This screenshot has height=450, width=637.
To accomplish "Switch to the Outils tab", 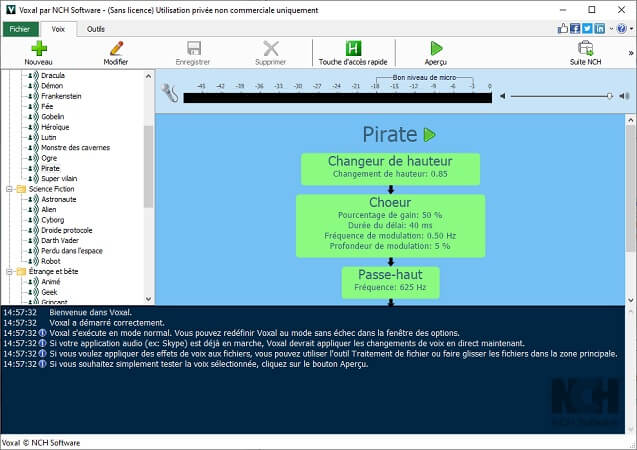I will click(96, 29).
